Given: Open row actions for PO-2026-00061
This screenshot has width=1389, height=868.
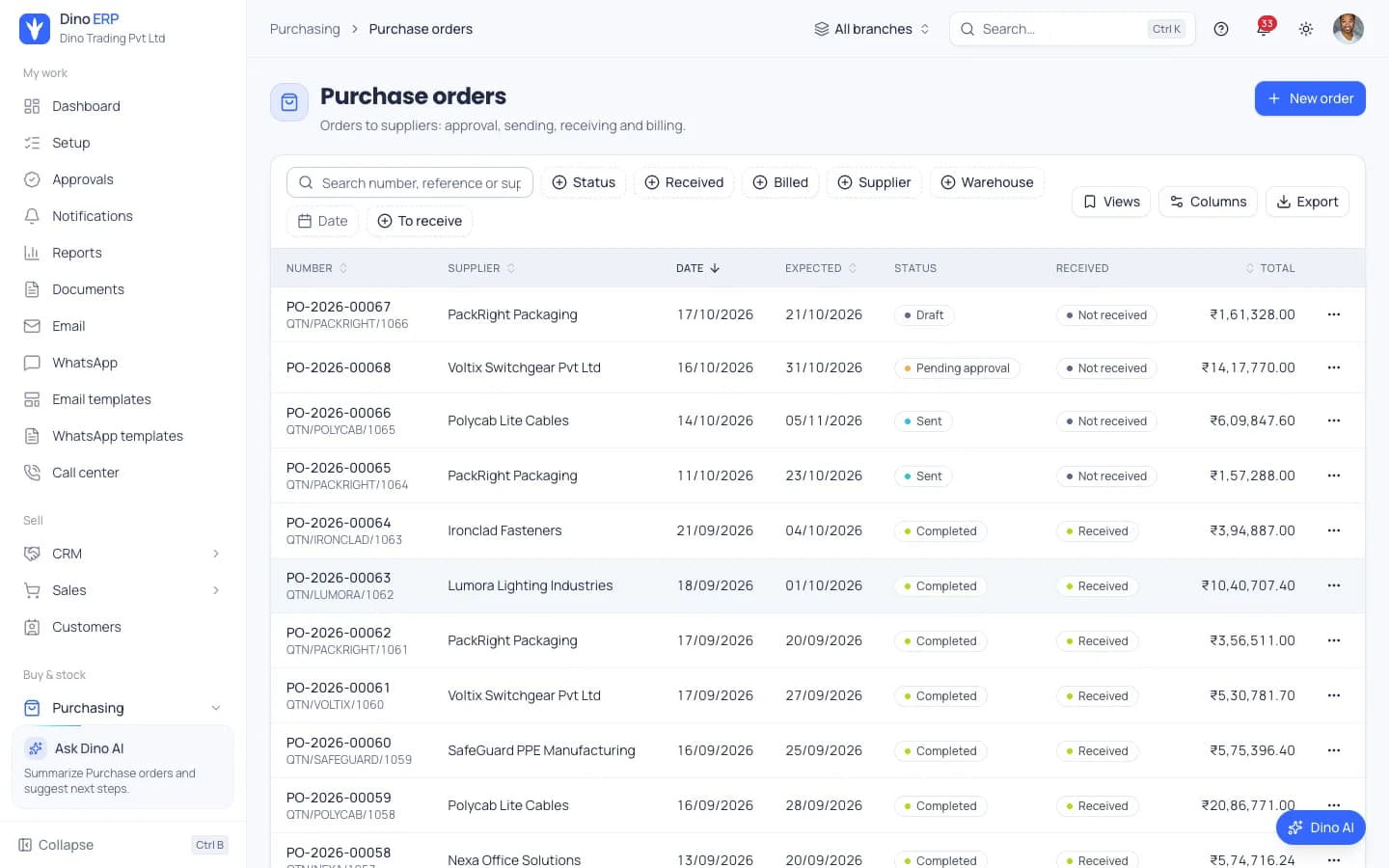Looking at the screenshot, I should [x=1334, y=695].
